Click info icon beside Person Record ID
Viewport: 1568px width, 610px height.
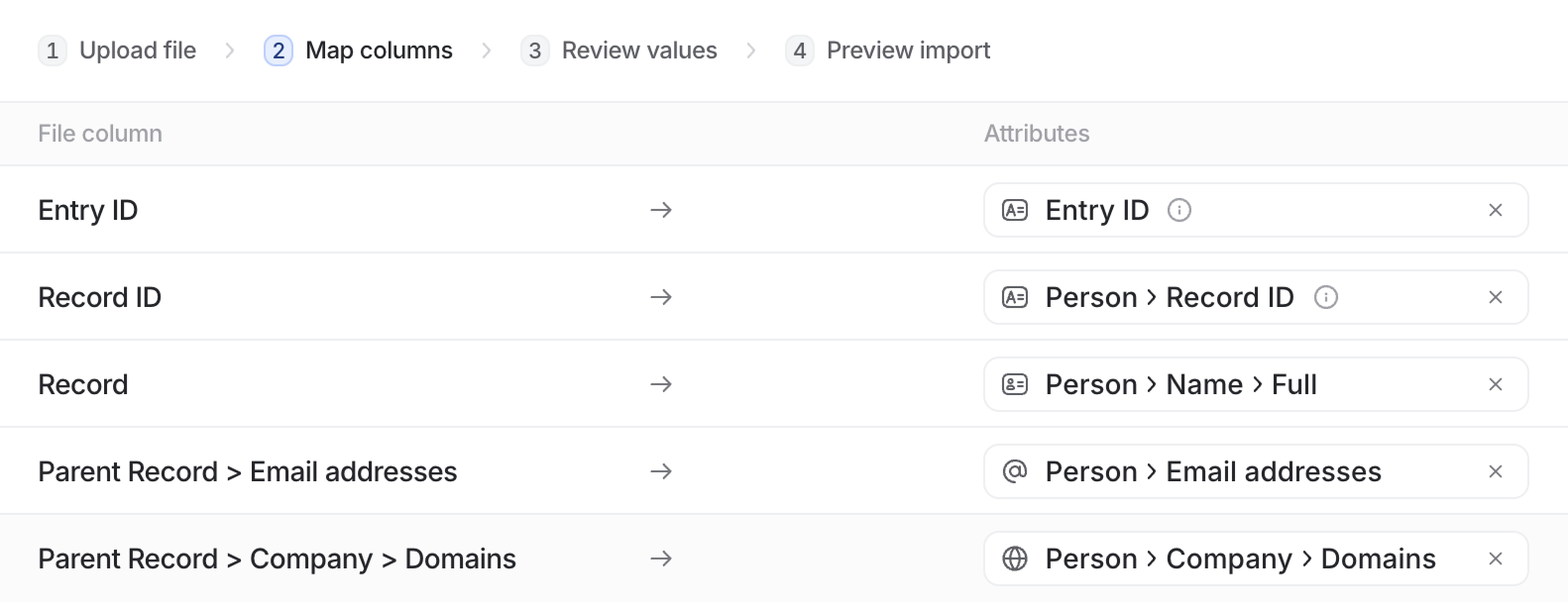click(x=1325, y=297)
